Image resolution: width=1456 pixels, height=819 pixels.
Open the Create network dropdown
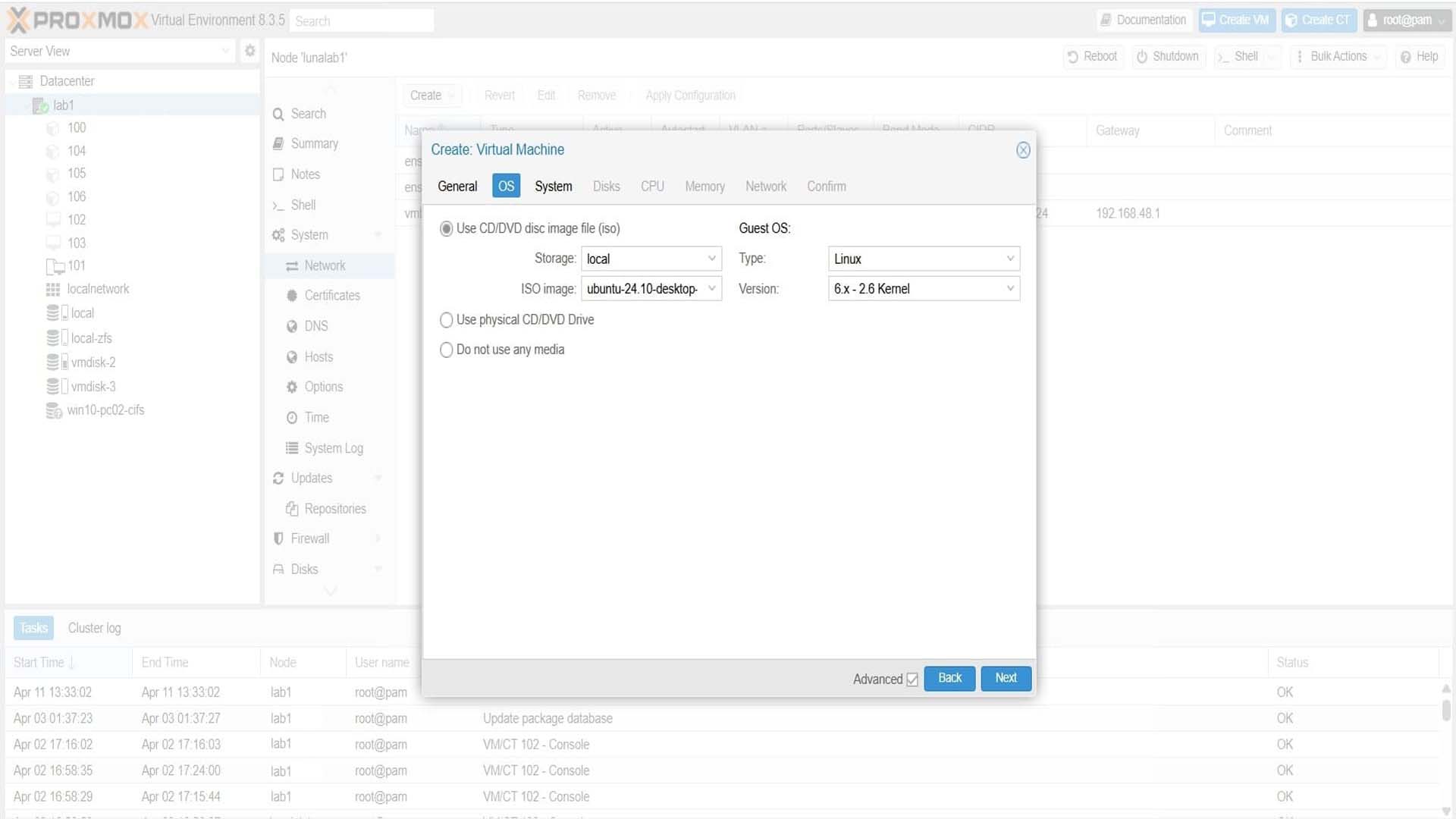pos(431,96)
